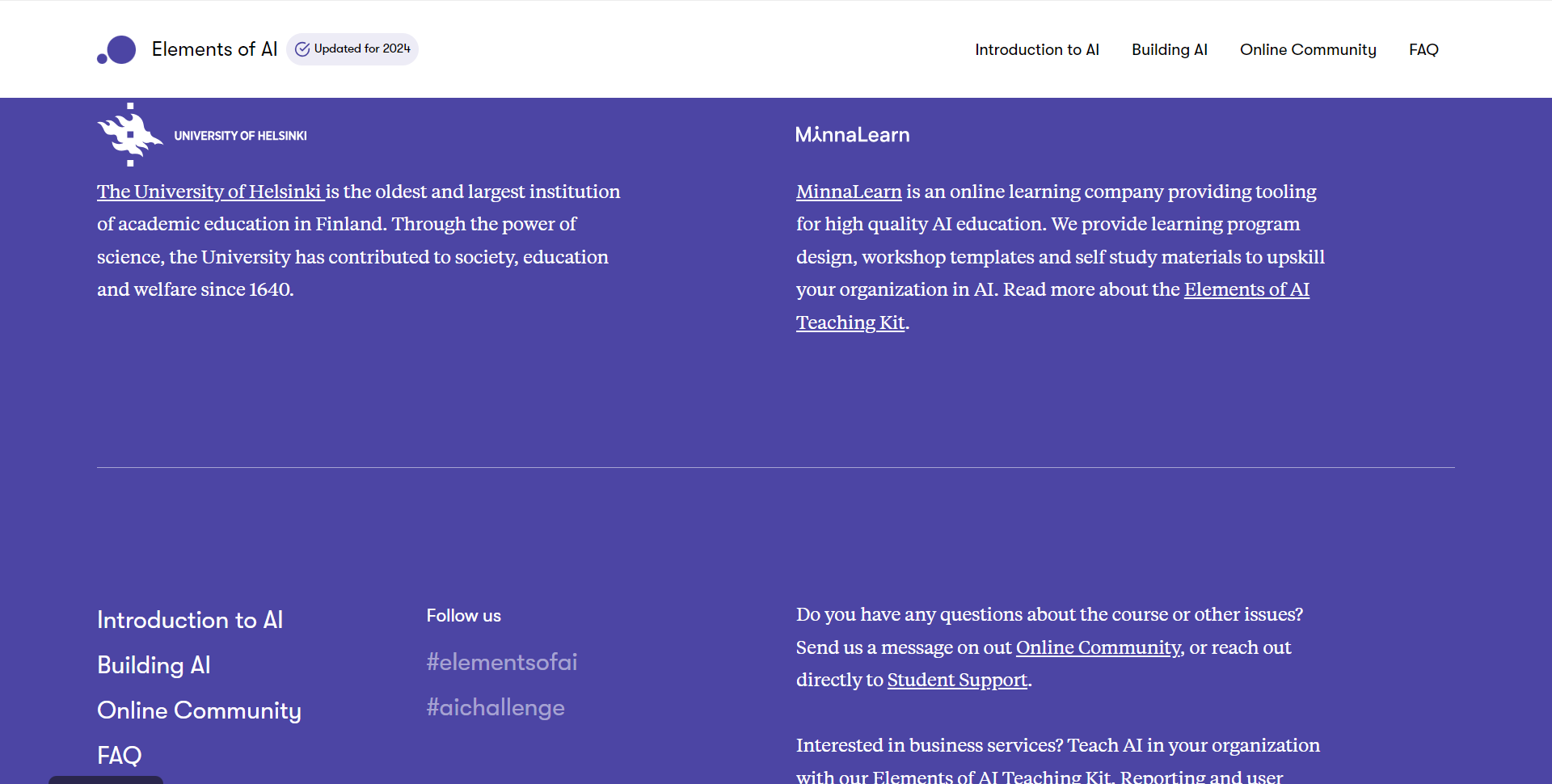Click the University of Helsinki flame logo
This screenshot has height=784, width=1552.
tap(129, 135)
